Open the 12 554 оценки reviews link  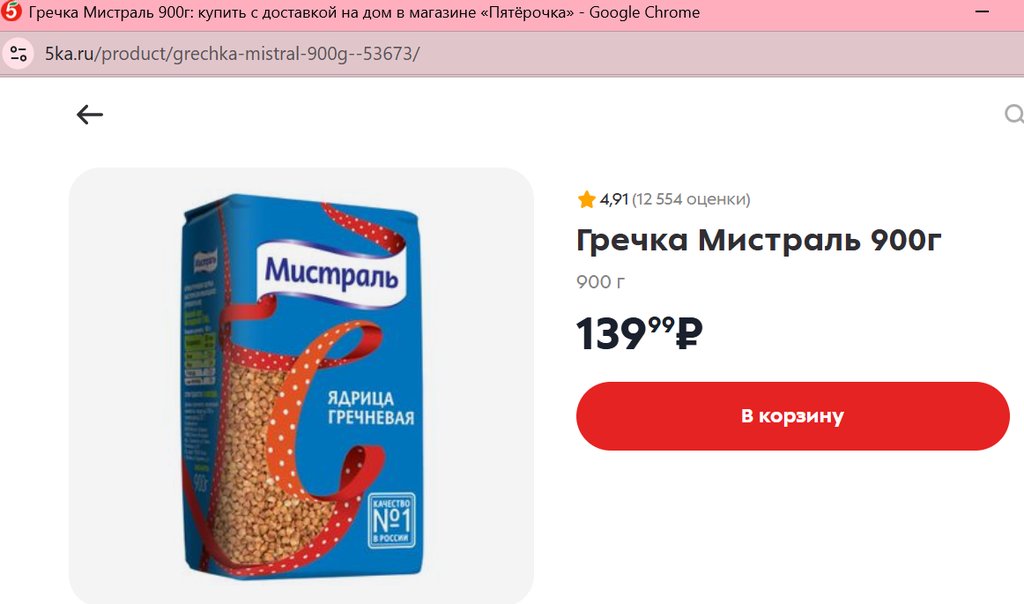(x=691, y=199)
